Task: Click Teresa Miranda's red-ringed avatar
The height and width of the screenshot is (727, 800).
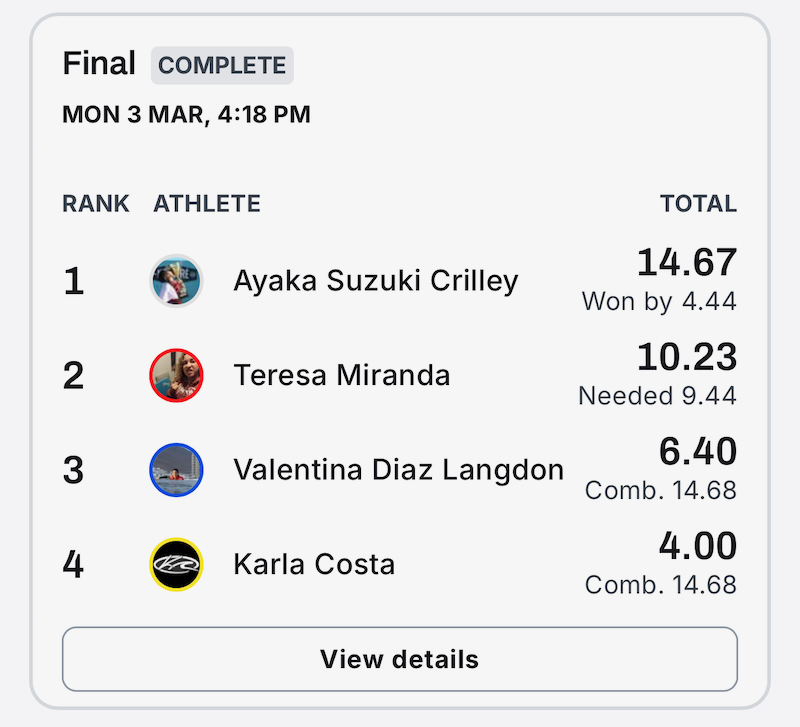Action: pyautogui.click(x=176, y=375)
